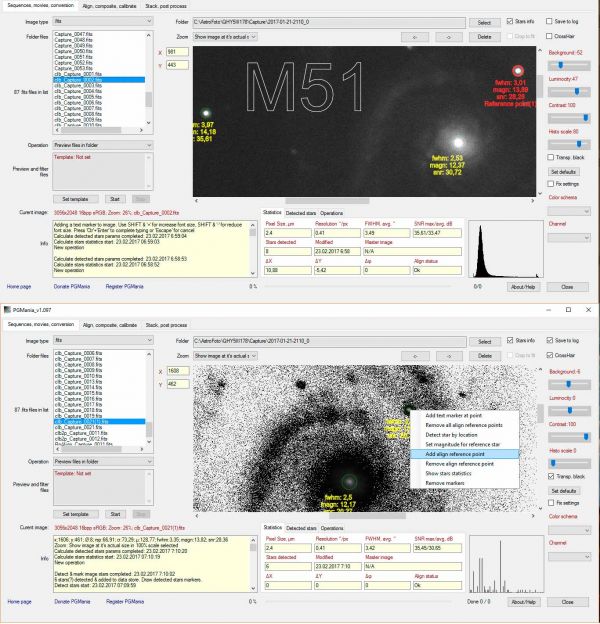Enable Save to log in upper window
Screen dimensions: 600x624
[x=549, y=21]
